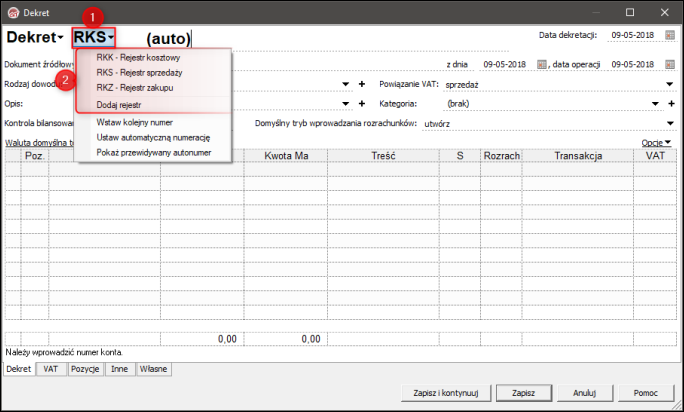
Task: Open Pomoc help button
Action: [646, 393]
